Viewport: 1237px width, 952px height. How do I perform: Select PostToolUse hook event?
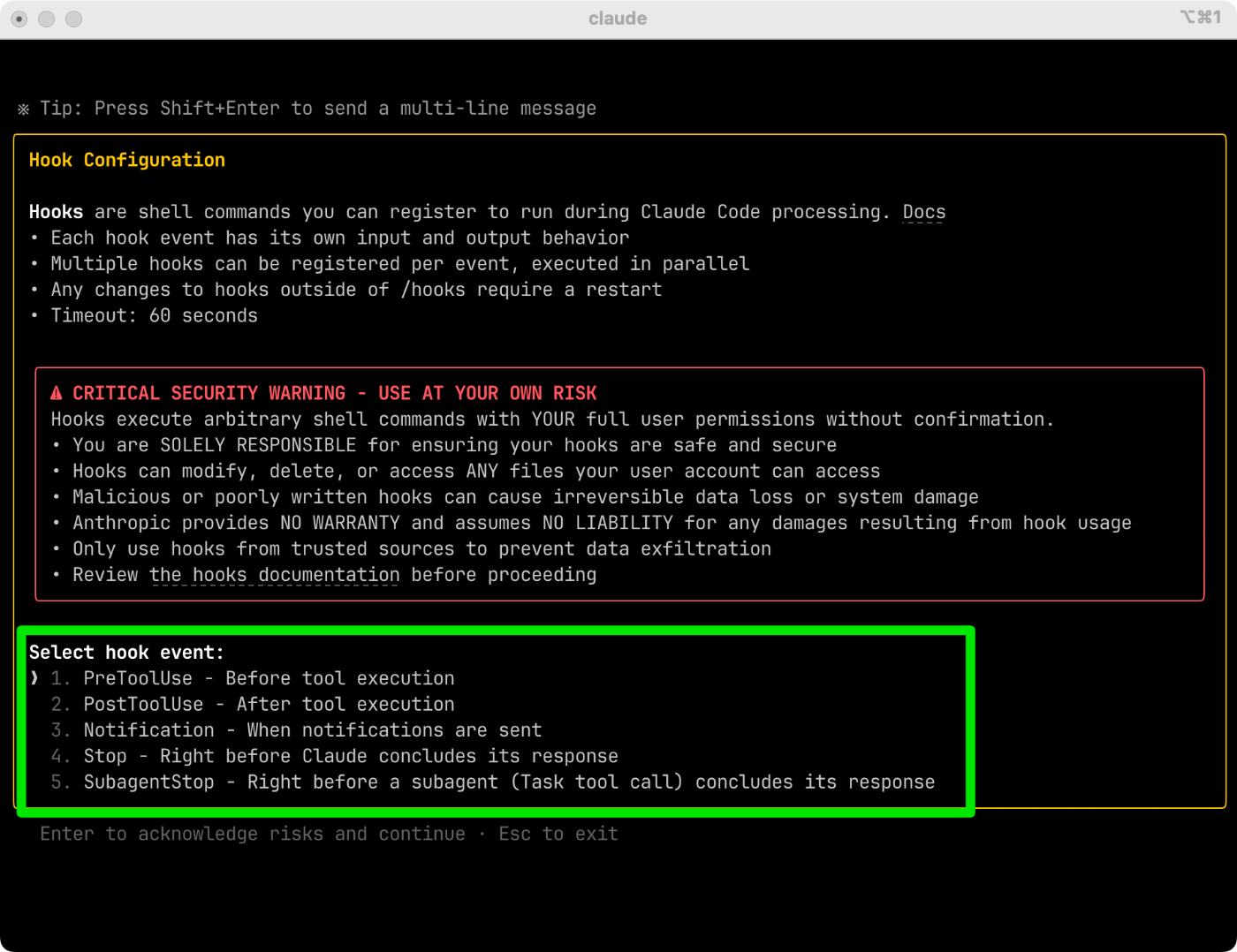(x=269, y=704)
